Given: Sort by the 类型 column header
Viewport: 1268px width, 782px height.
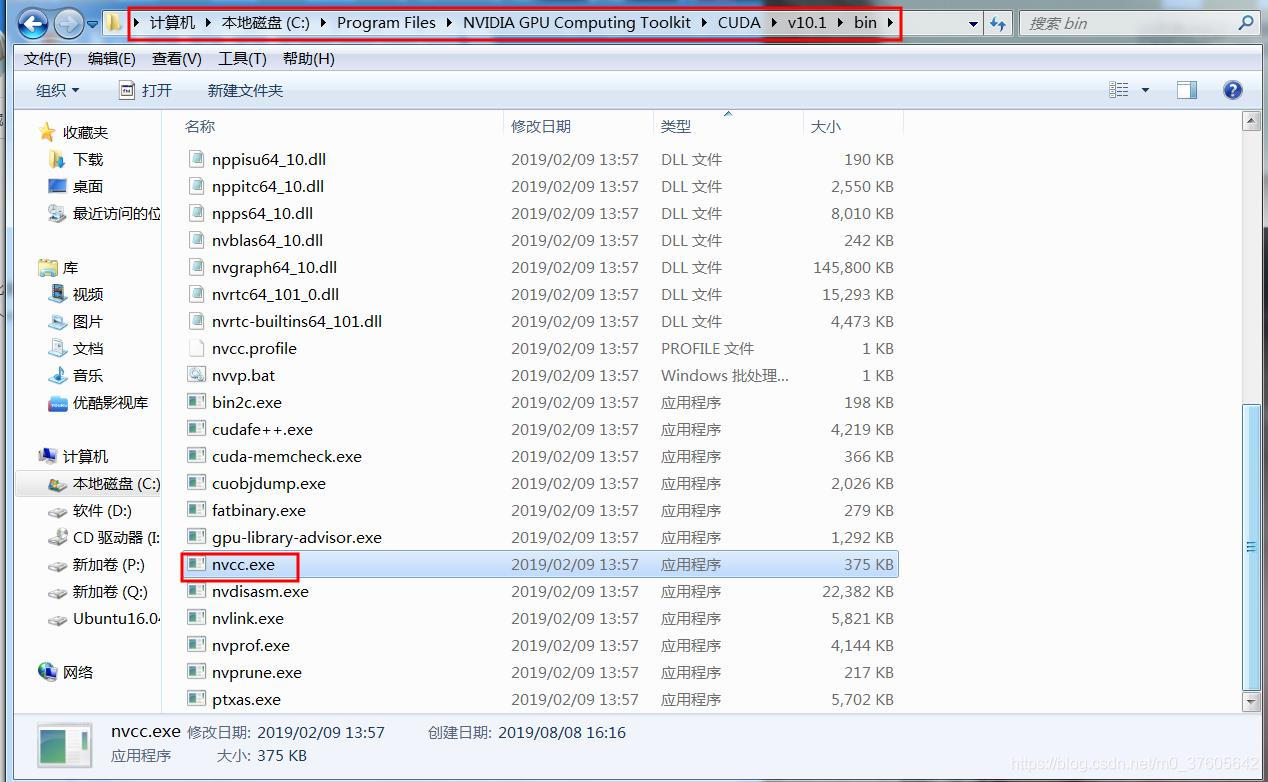Looking at the screenshot, I should [676, 126].
